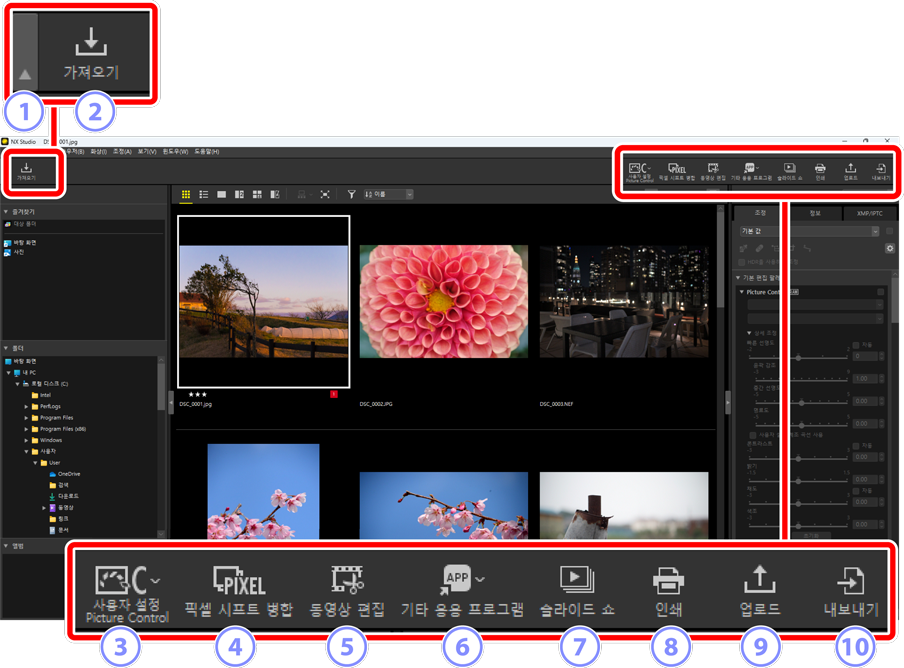
Task: Toggle the Picture Control section checkbox
Action: pos(881,292)
